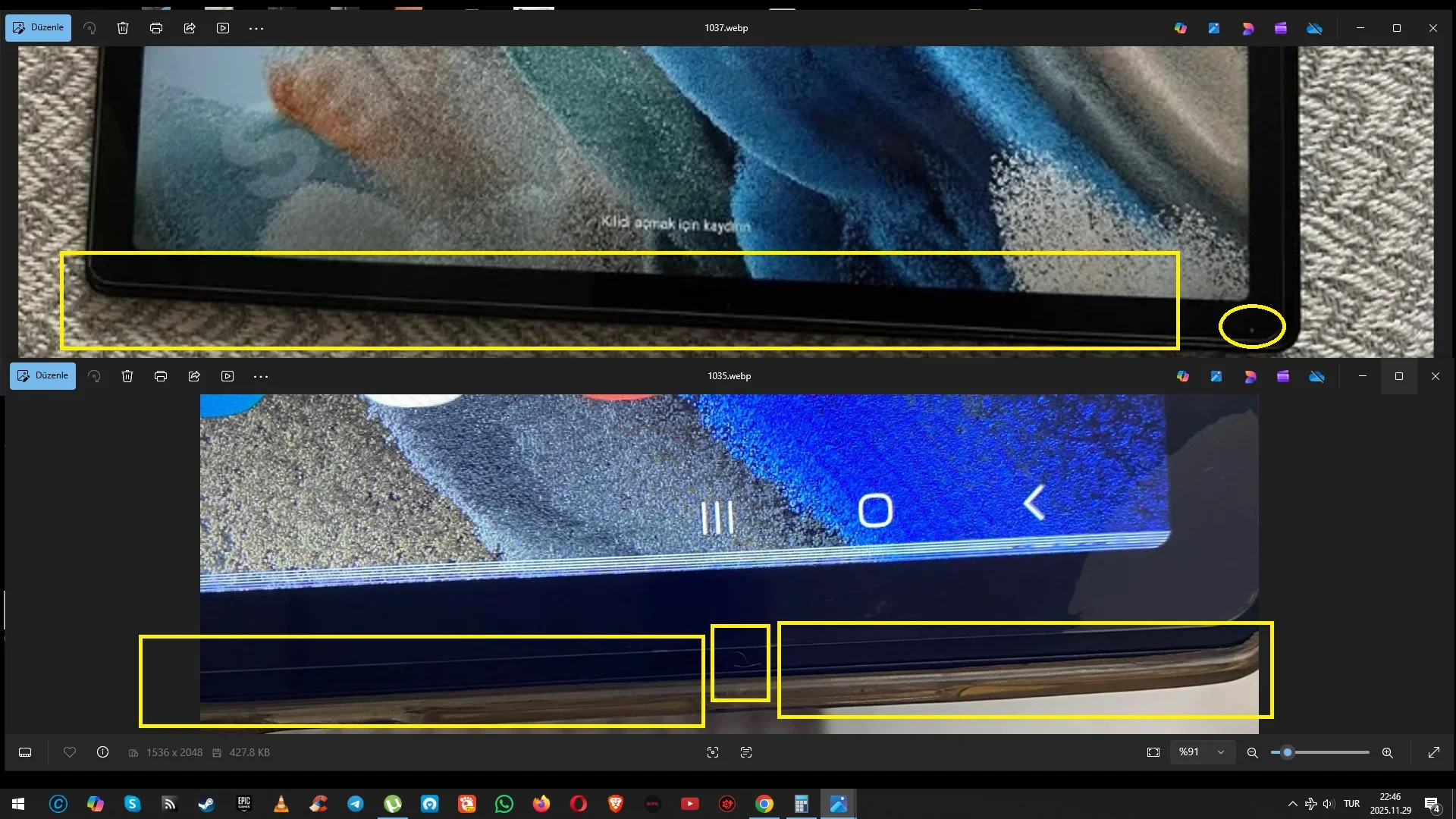Show hidden system tray icons
The image size is (1456, 819).
(1292, 804)
